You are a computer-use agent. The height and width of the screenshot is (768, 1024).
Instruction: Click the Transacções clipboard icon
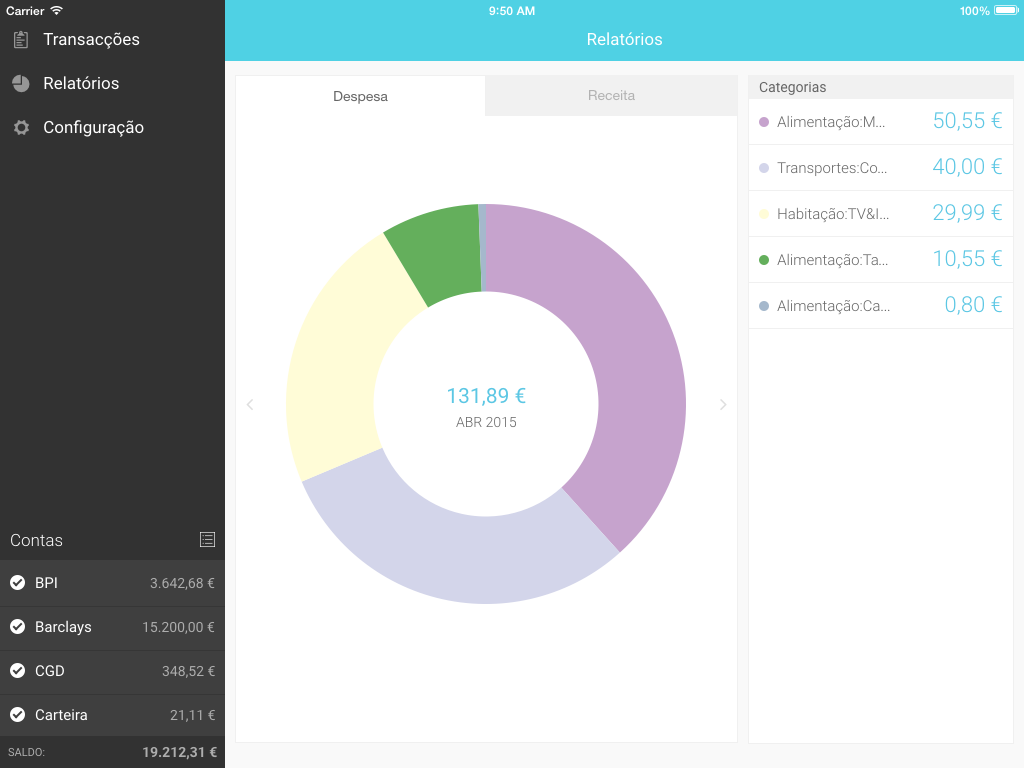point(21,40)
